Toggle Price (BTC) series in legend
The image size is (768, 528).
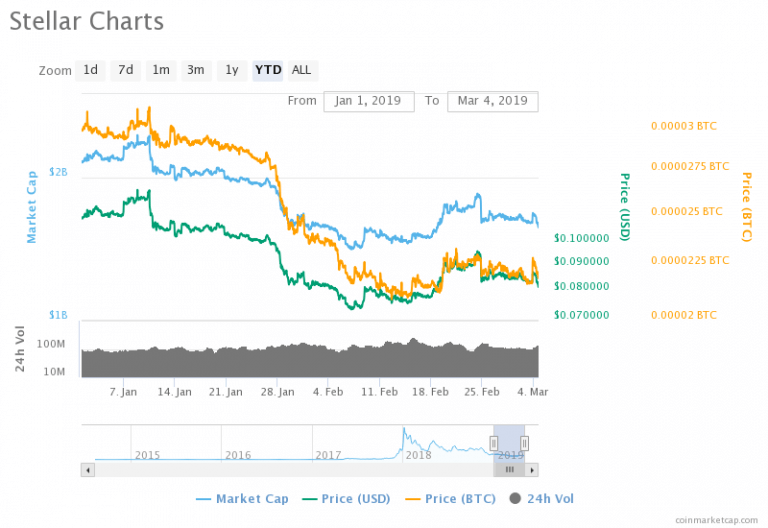(x=451, y=499)
